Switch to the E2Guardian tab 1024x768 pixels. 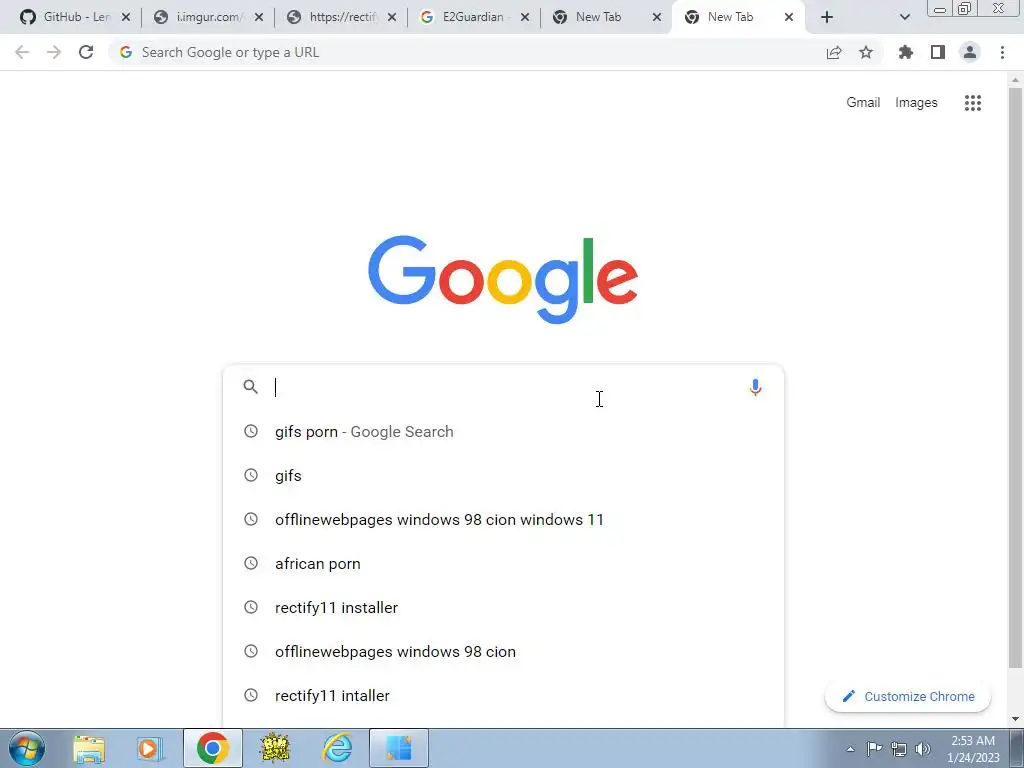click(x=474, y=17)
